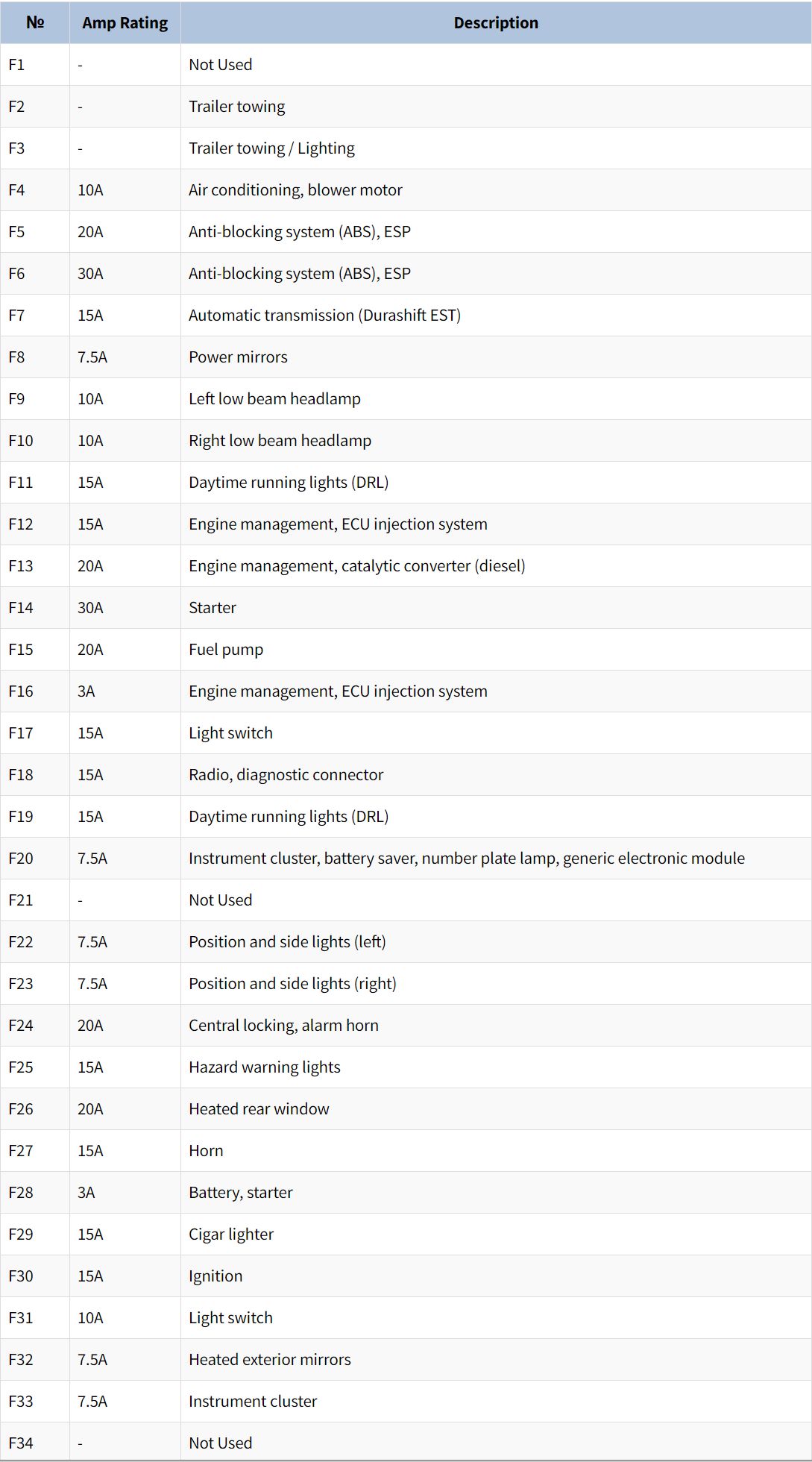Click the Power mirrors description
This screenshot has width=812, height=1462.
pyautogui.click(x=238, y=357)
